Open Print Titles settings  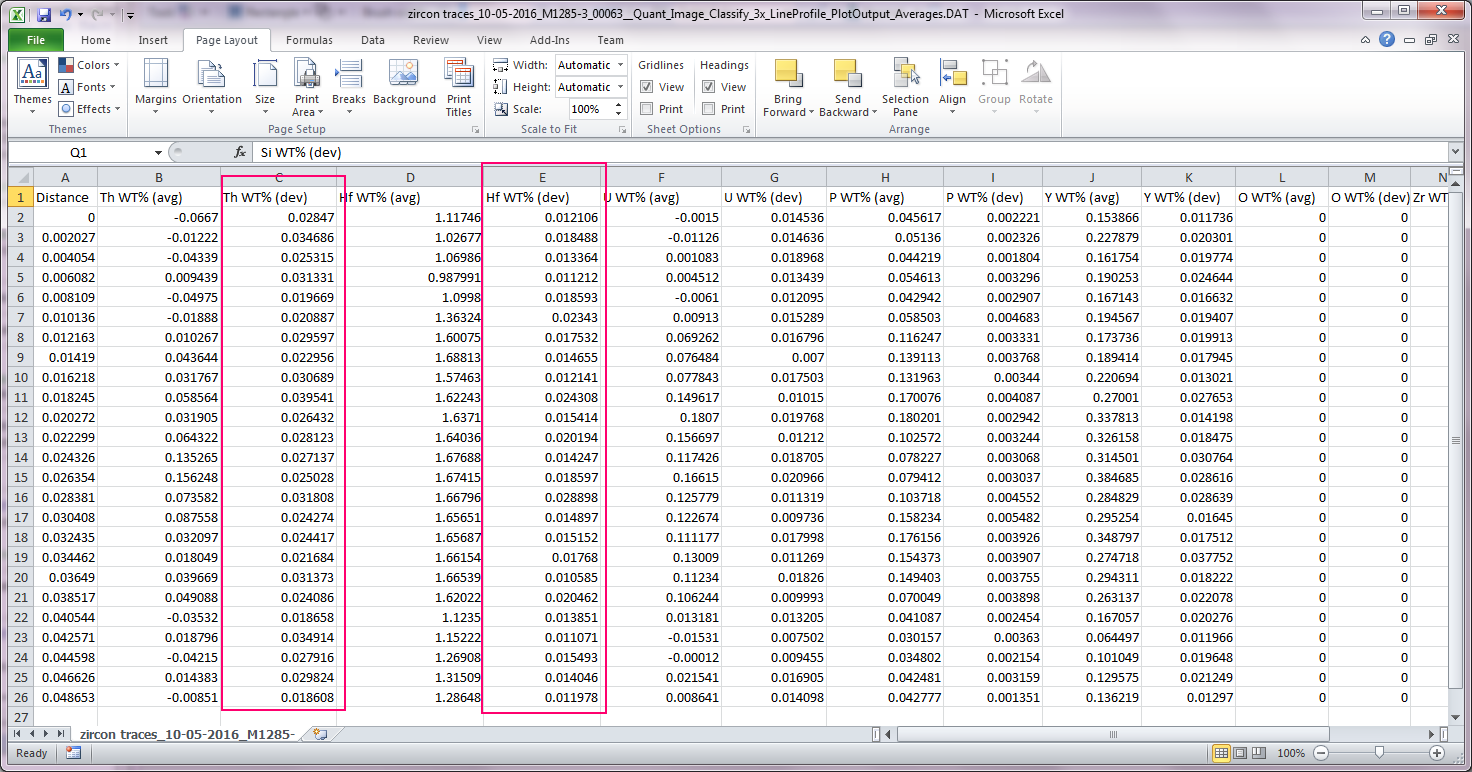[x=459, y=85]
